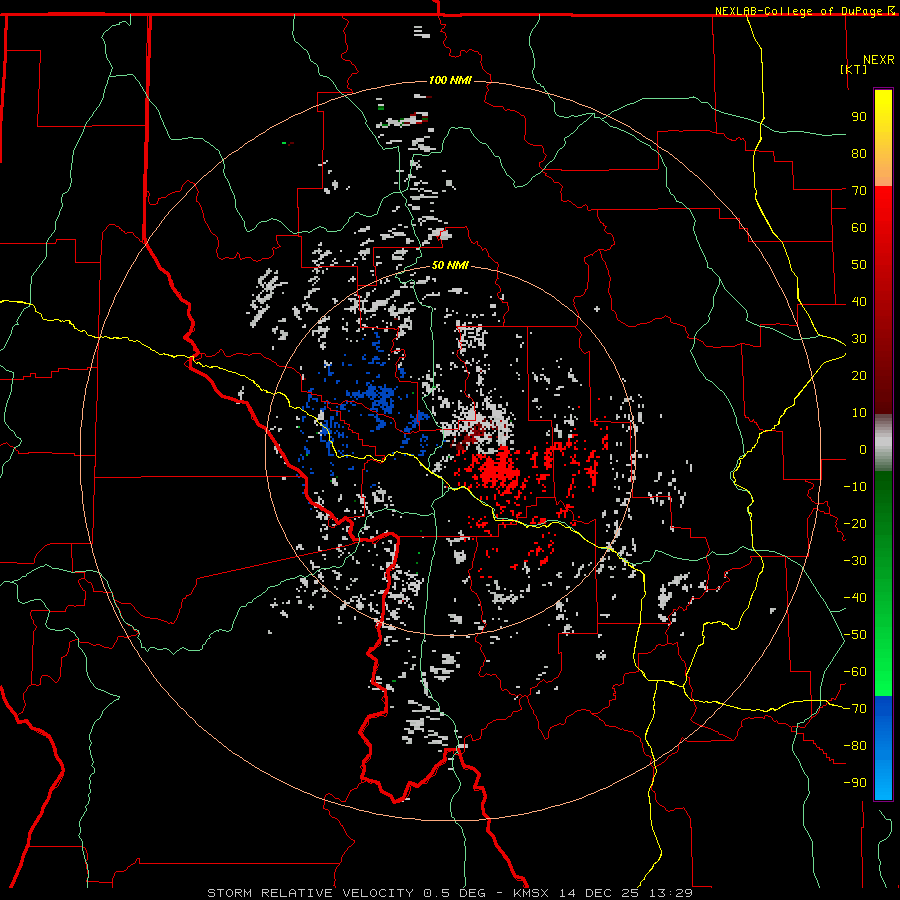
Task: Click the 10 value on the velocity scale
Action: [859, 413]
